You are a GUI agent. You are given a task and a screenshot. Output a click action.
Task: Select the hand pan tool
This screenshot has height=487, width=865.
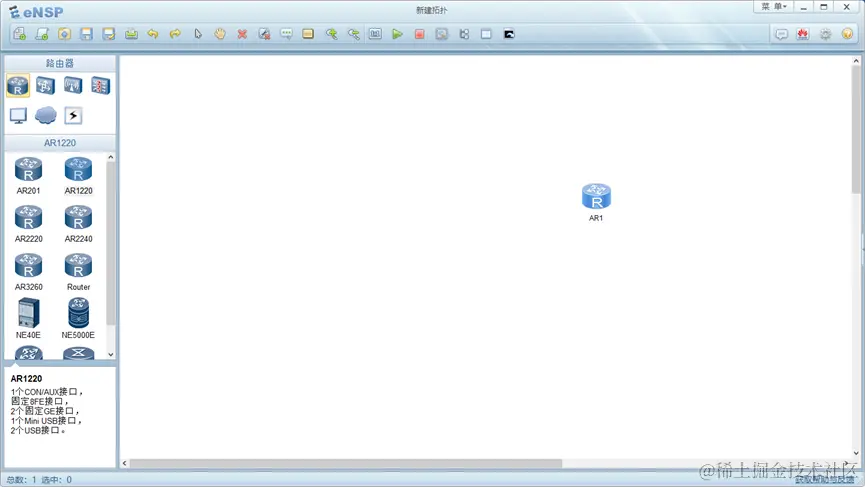tap(220, 34)
